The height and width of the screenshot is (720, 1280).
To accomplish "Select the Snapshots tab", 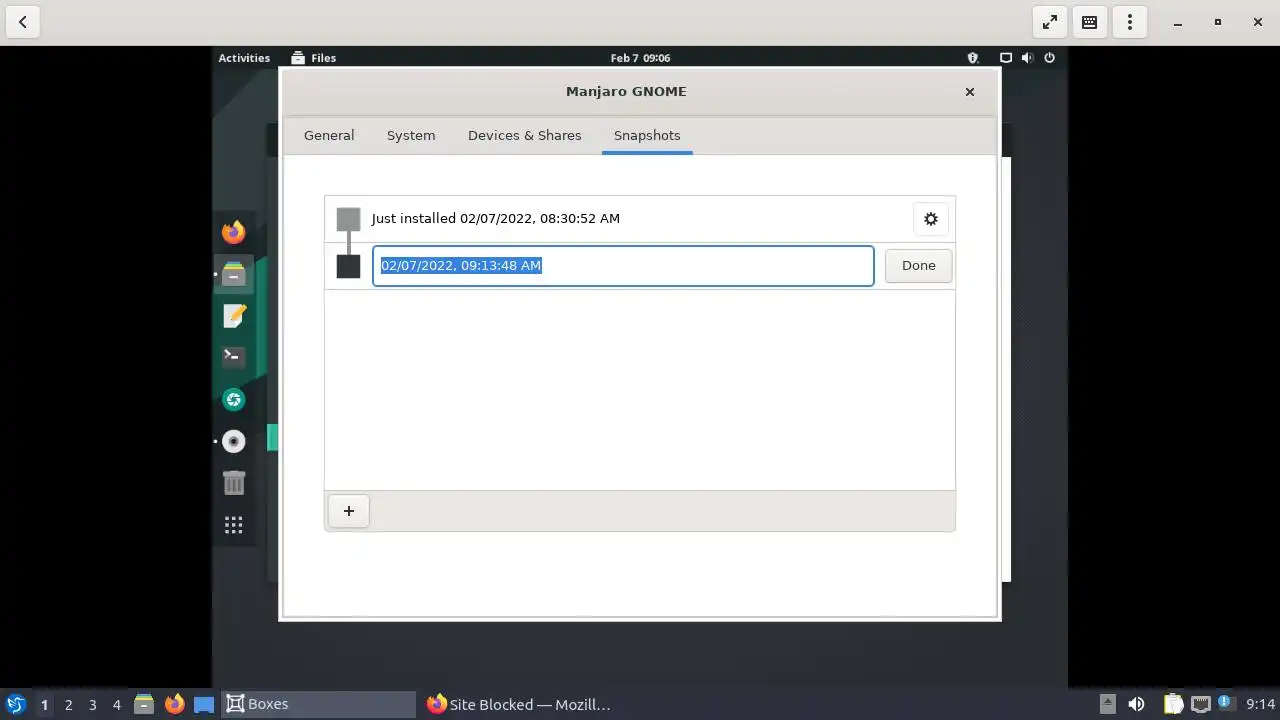I will (x=647, y=135).
